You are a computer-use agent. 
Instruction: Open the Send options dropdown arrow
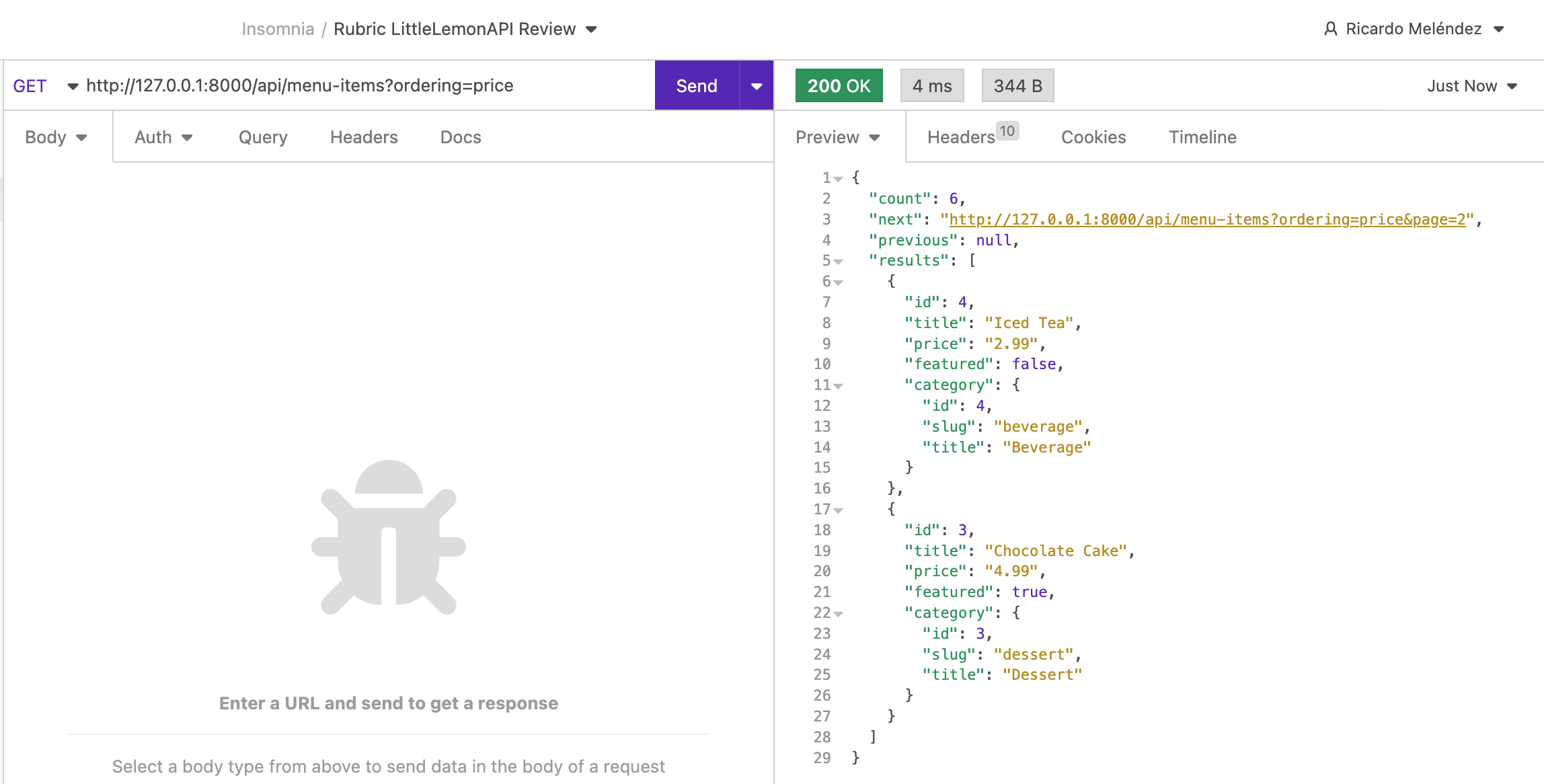tap(757, 86)
